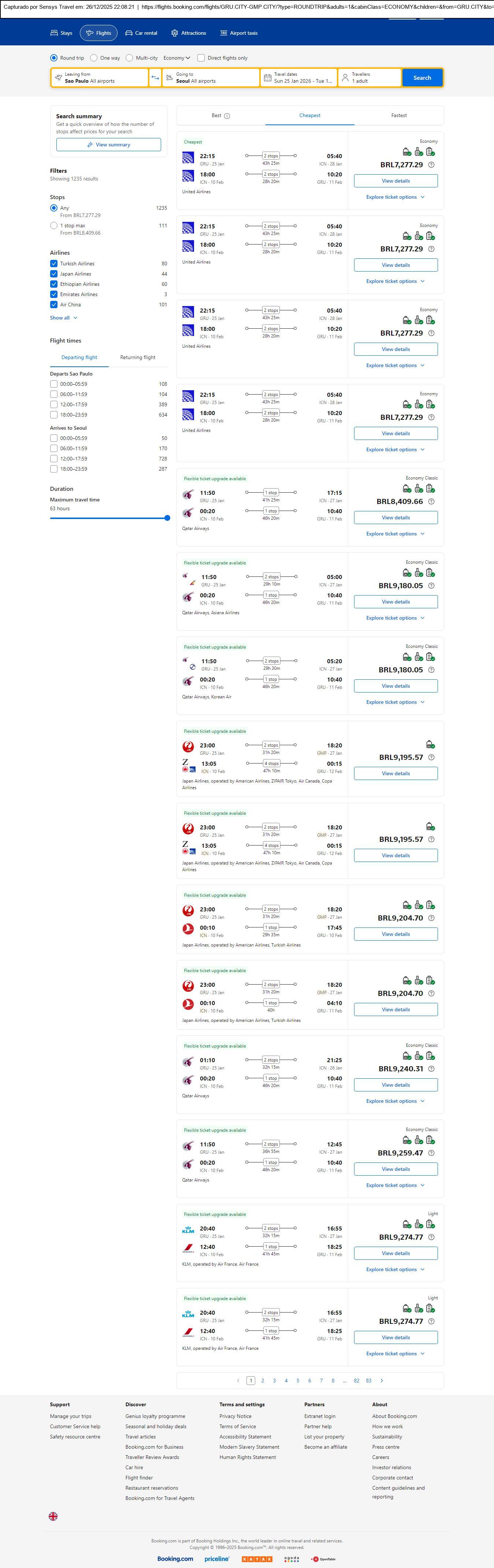Click the swap origin and destination icon
This screenshot has height=1568, width=494.
155,78
